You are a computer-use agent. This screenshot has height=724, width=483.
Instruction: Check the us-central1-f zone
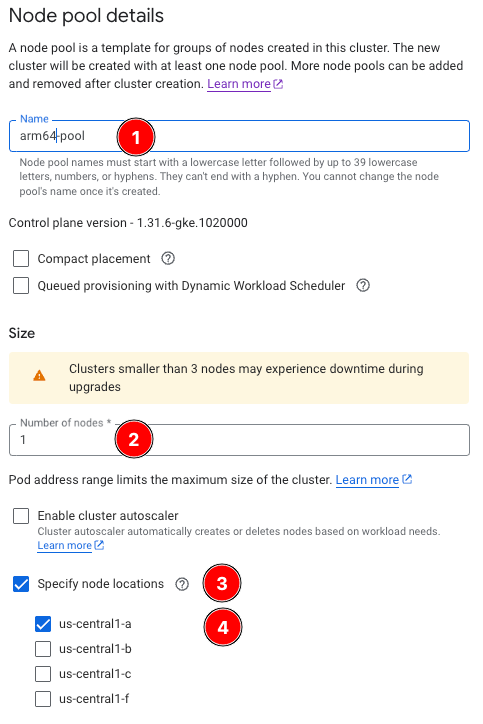tap(43, 699)
